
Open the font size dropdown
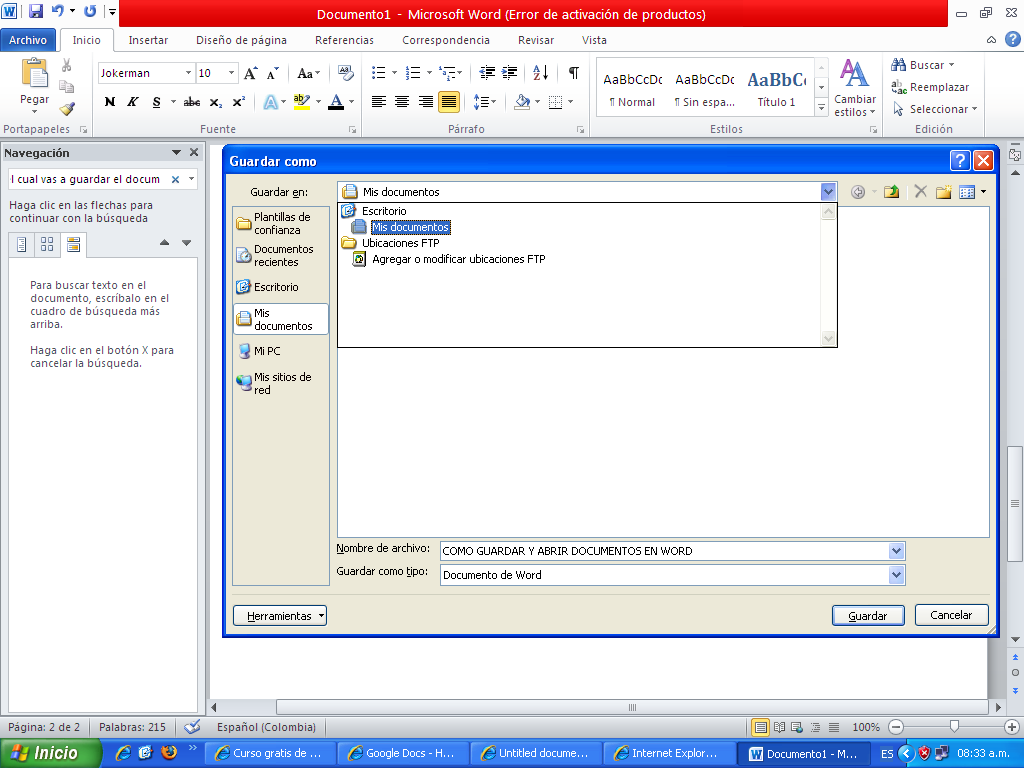coord(231,72)
